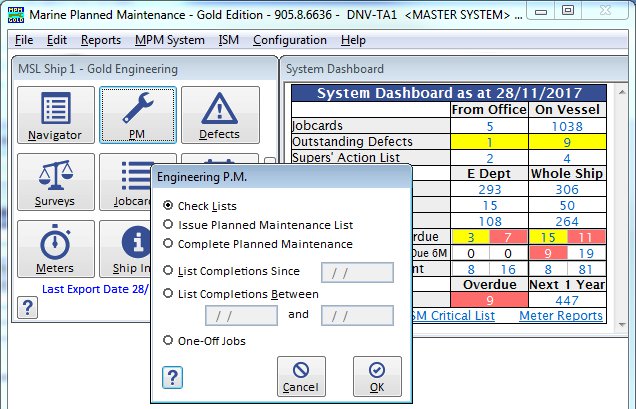This screenshot has width=636, height=409.
Task: Open the Meters stopwatch module
Action: pos(56,249)
